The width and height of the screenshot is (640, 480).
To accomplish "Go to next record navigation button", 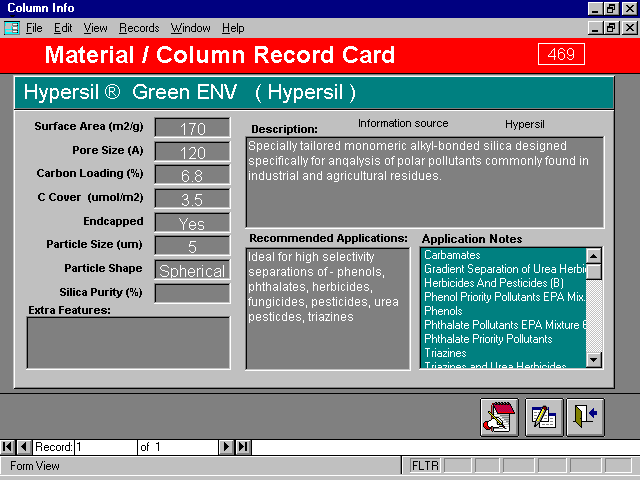I will pyautogui.click(x=226, y=447).
